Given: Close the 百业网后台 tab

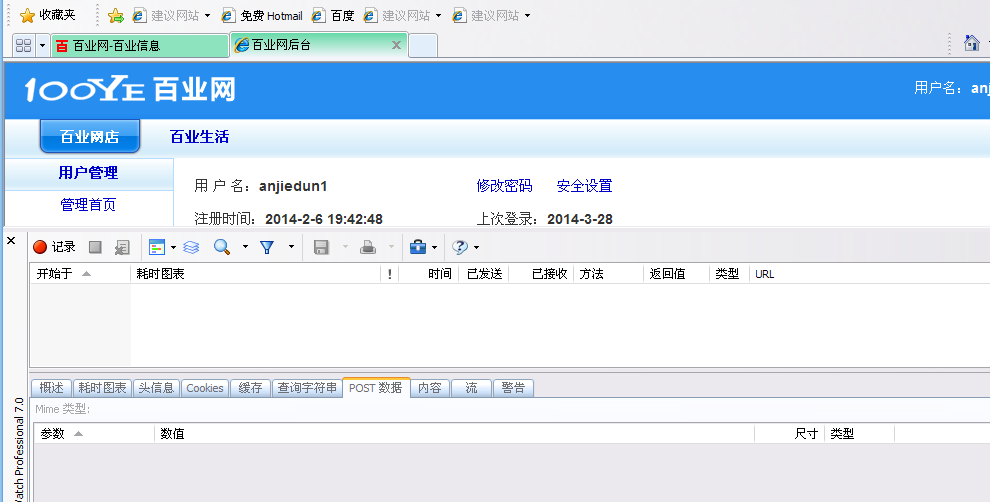Looking at the screenshot, I should tap(397, 45).
